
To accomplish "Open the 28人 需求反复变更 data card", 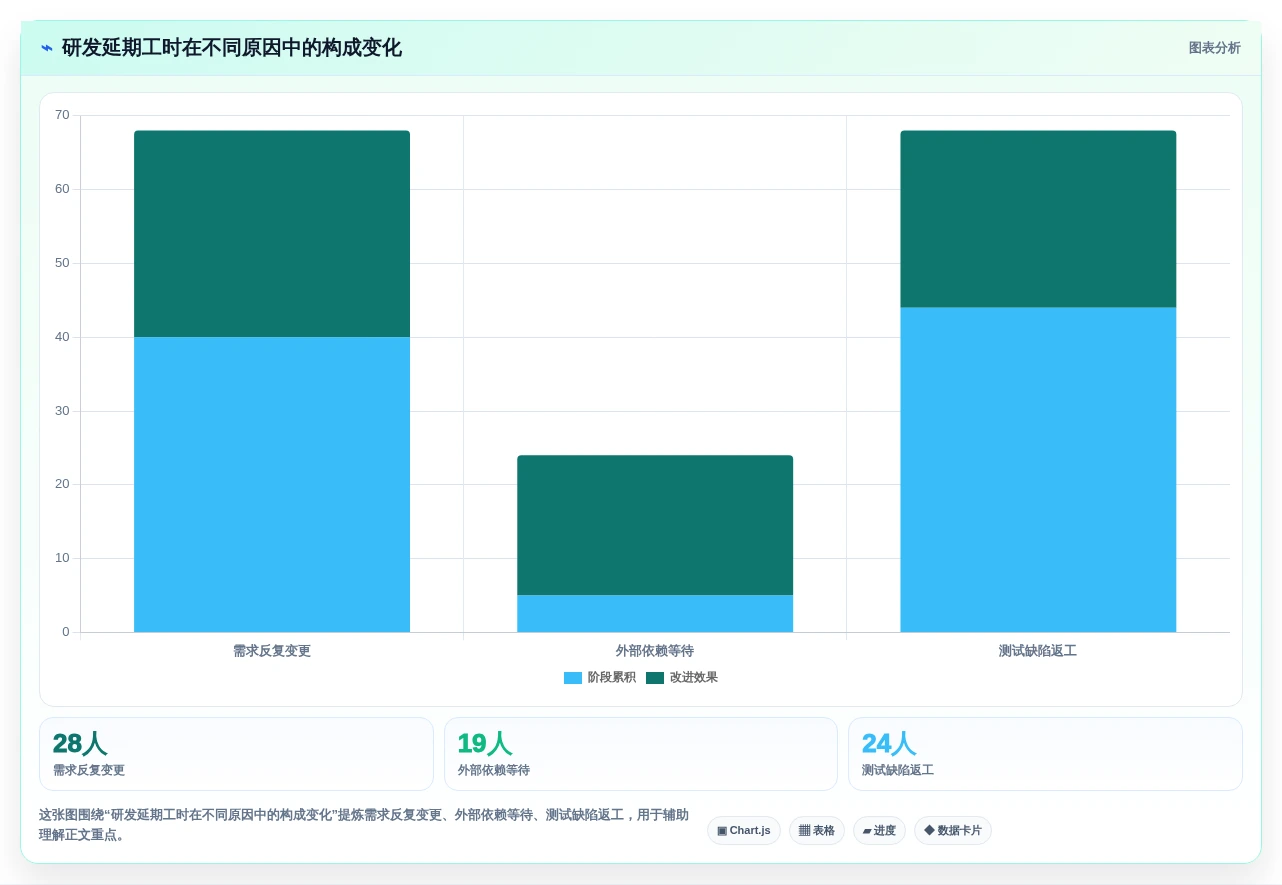I will (236, 754).
